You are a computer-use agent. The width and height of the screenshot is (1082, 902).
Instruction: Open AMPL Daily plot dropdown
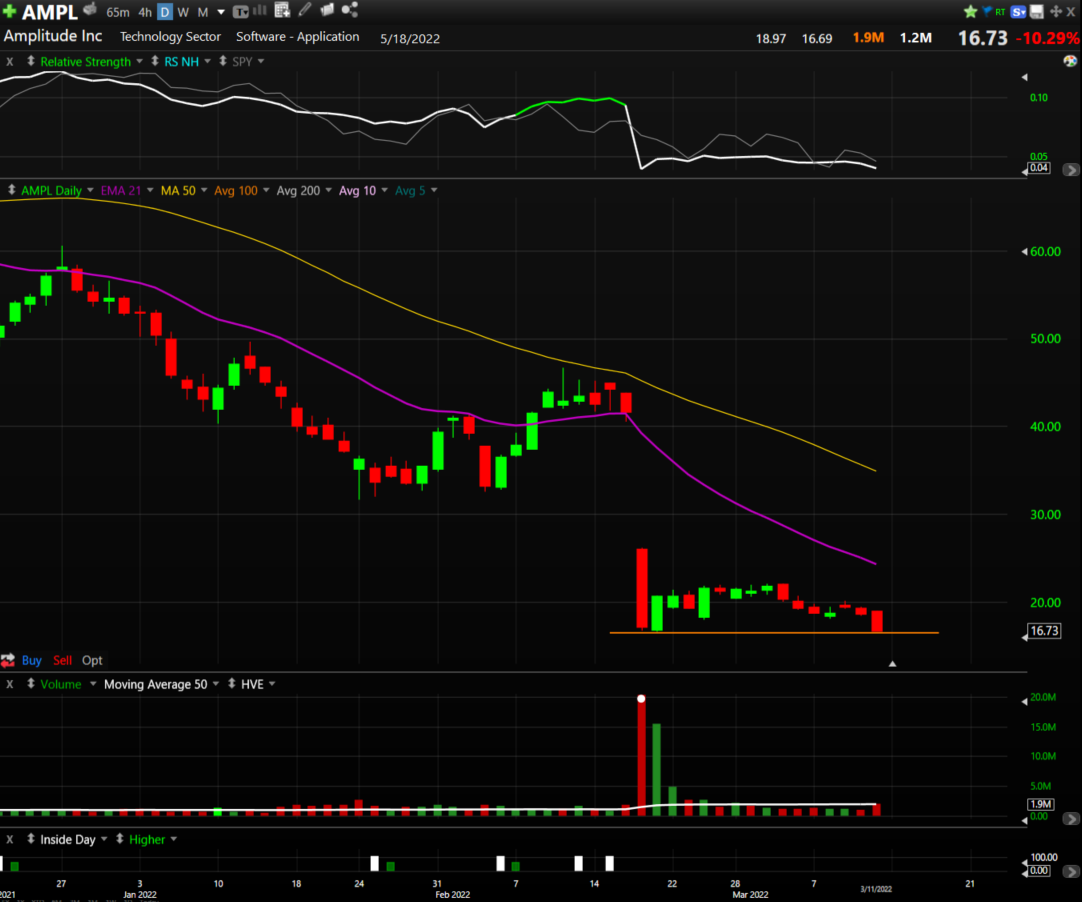90,190
